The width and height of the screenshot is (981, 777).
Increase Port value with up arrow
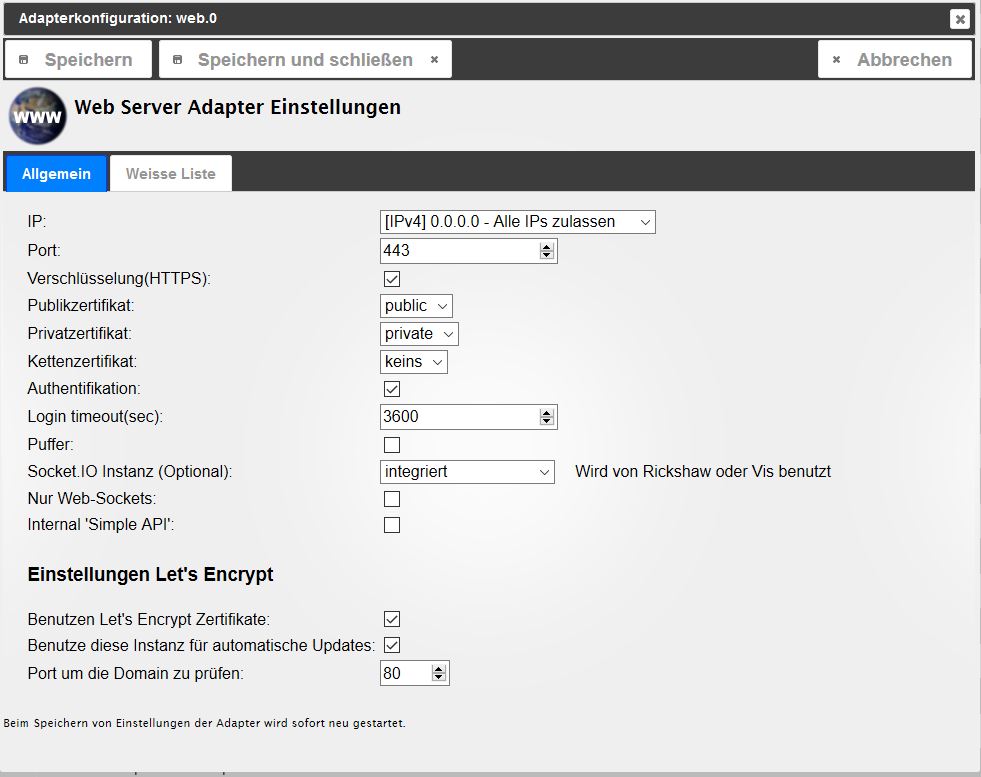(x=547, y=246)
